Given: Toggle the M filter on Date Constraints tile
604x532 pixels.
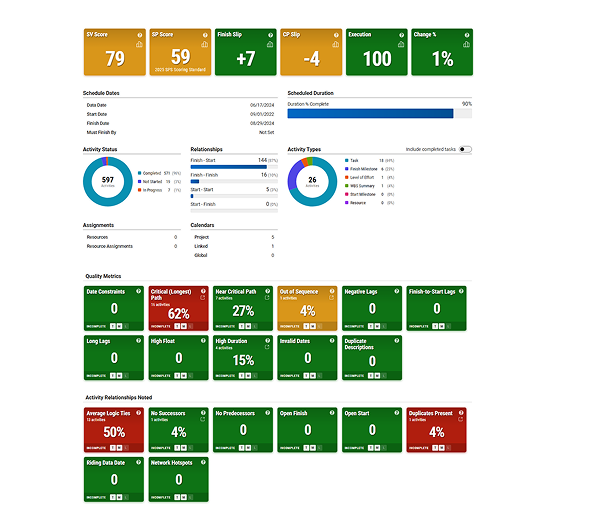Looking at the screenshot, I should point(119,326).
